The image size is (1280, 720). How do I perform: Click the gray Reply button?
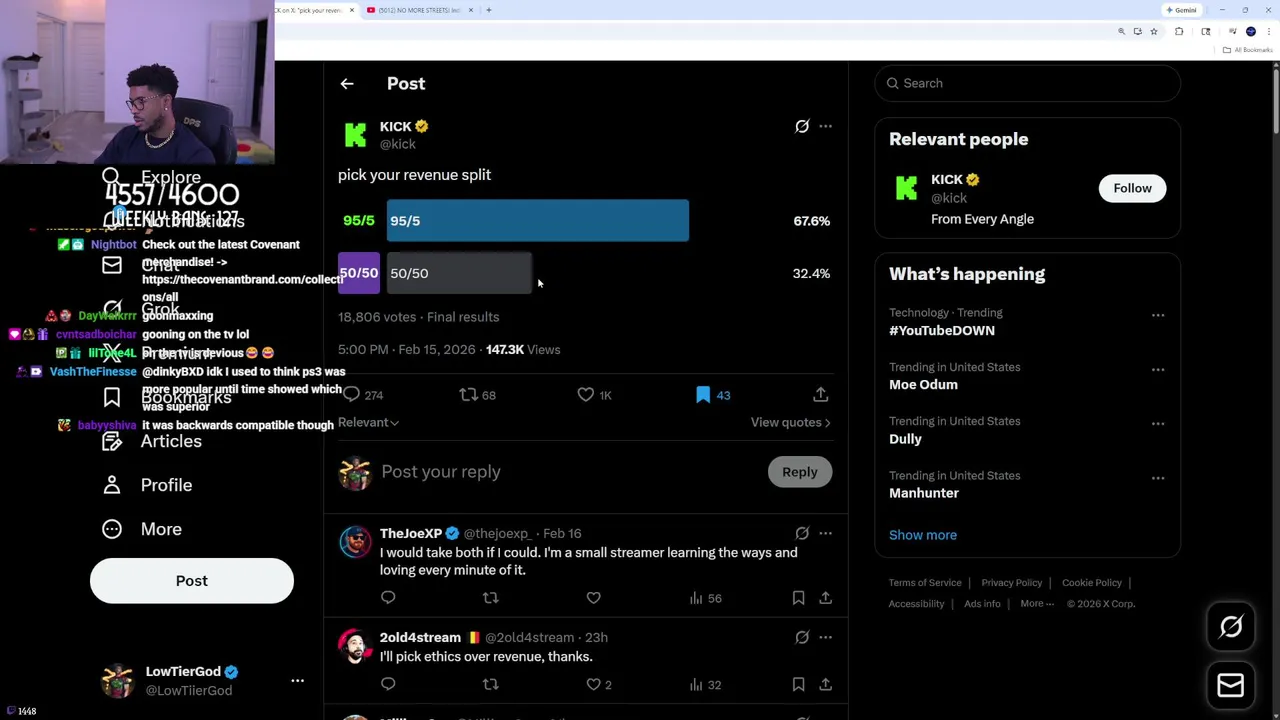tap(800, 472)
